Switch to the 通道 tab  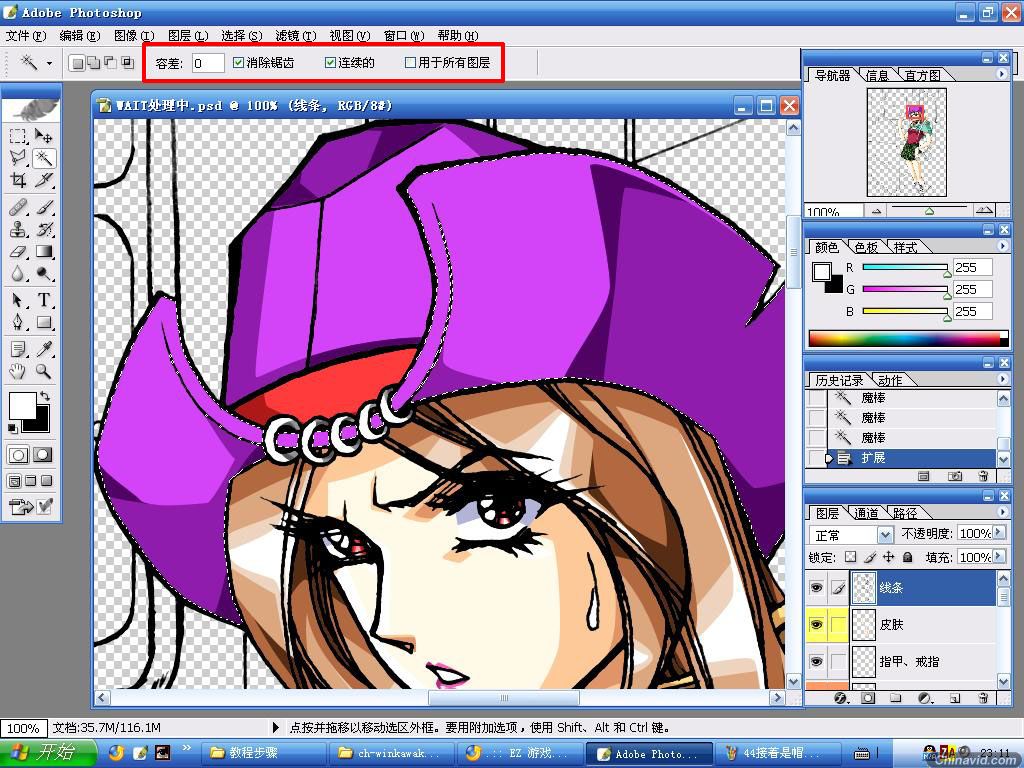click(867, 513)
